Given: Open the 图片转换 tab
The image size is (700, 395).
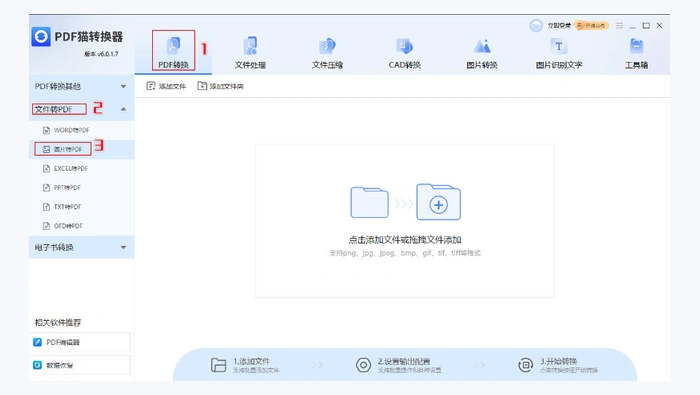Looking at the screenshot, I should click(482, 52).
